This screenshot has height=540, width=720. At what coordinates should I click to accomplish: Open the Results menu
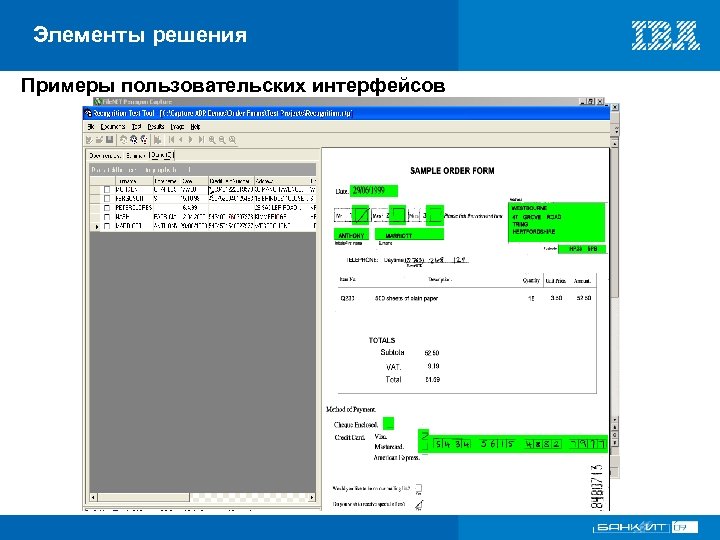tap(156, 127)
